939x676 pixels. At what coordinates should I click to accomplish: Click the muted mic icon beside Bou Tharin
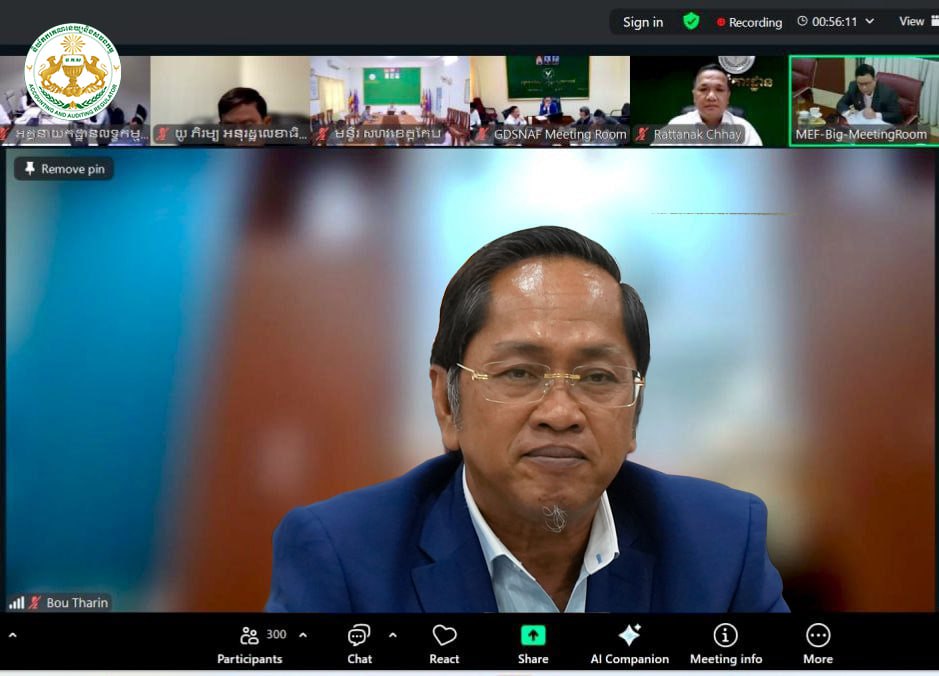tap(35, 603)
